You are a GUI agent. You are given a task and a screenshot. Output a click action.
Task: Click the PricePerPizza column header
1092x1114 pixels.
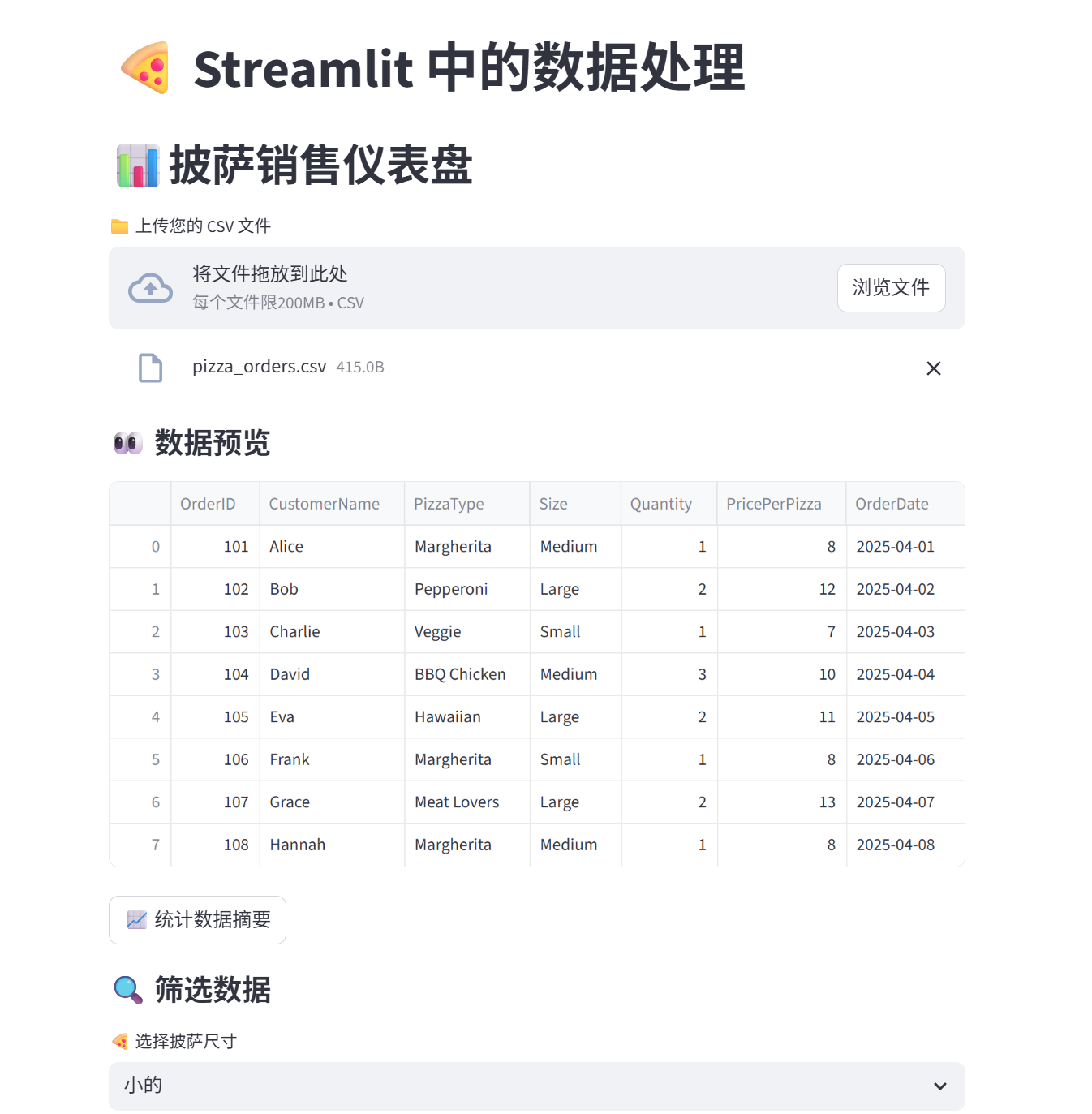[781, 504]
